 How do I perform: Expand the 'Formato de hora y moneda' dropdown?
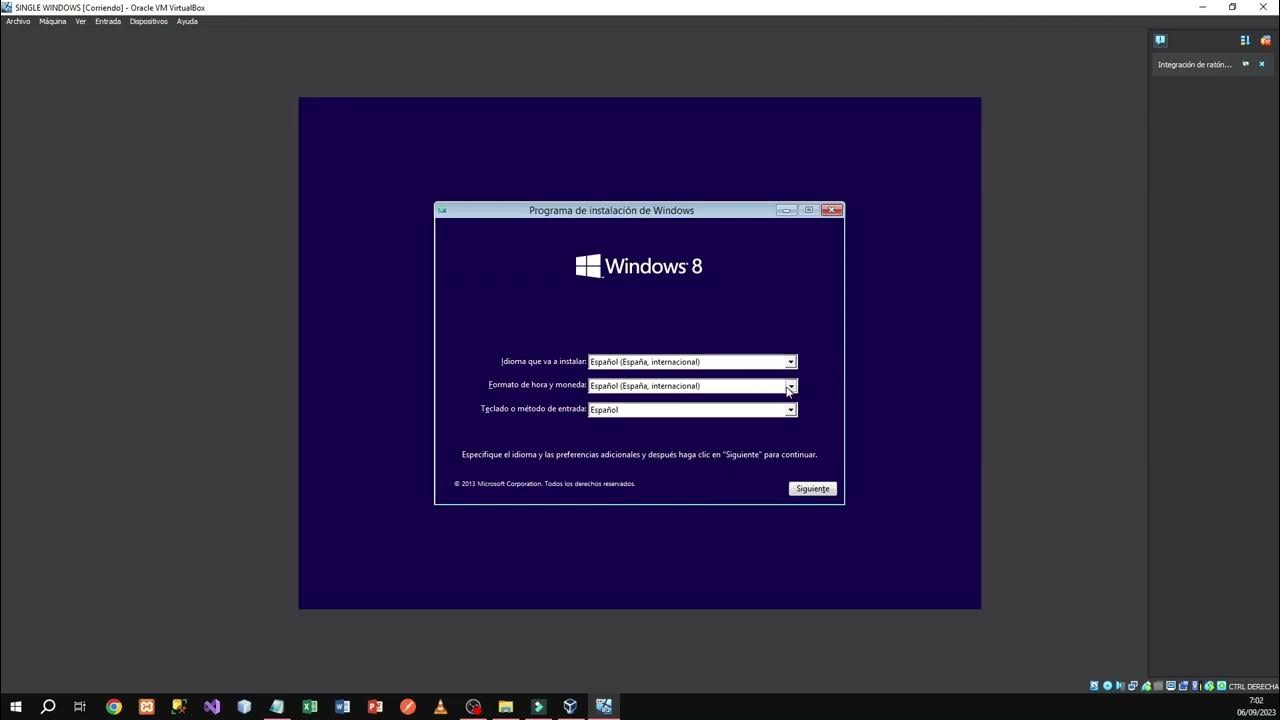[790, 386]
